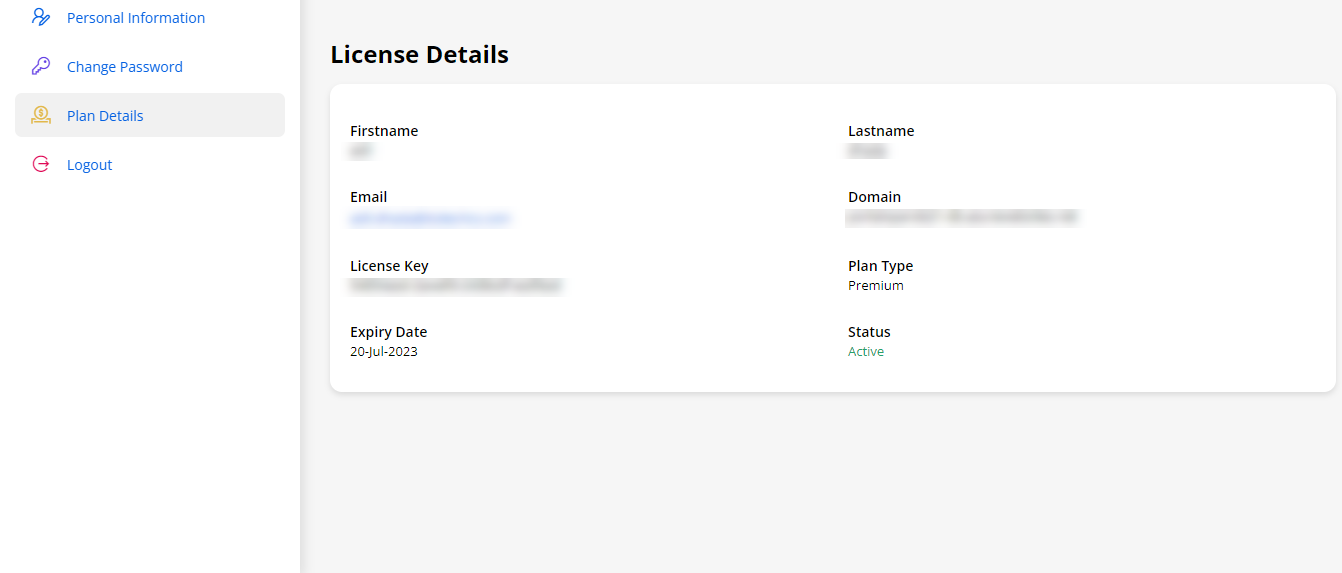Click the Lastname field label

point(881,131)
